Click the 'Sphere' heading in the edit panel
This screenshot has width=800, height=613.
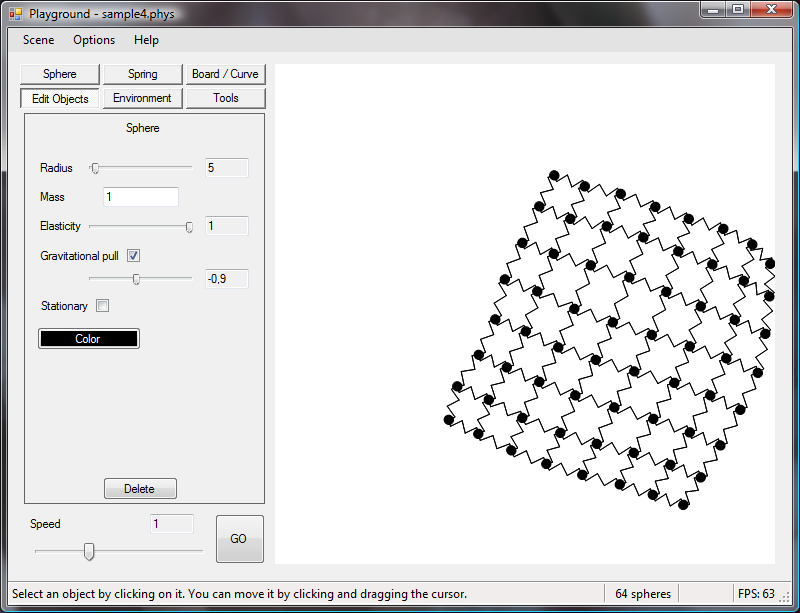[x=142, y=128]
